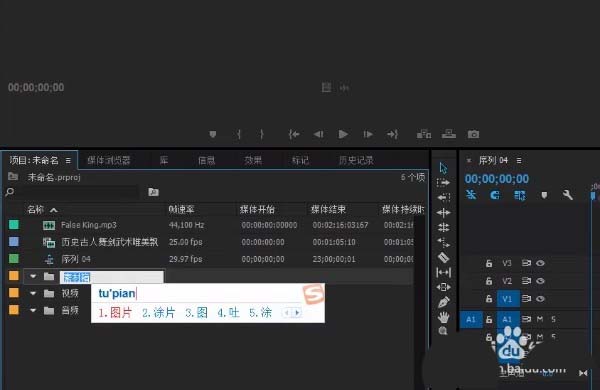600x390 pixels.
Task: Toggle Linked Selection in timeline
Action: [x=520, y=195]
